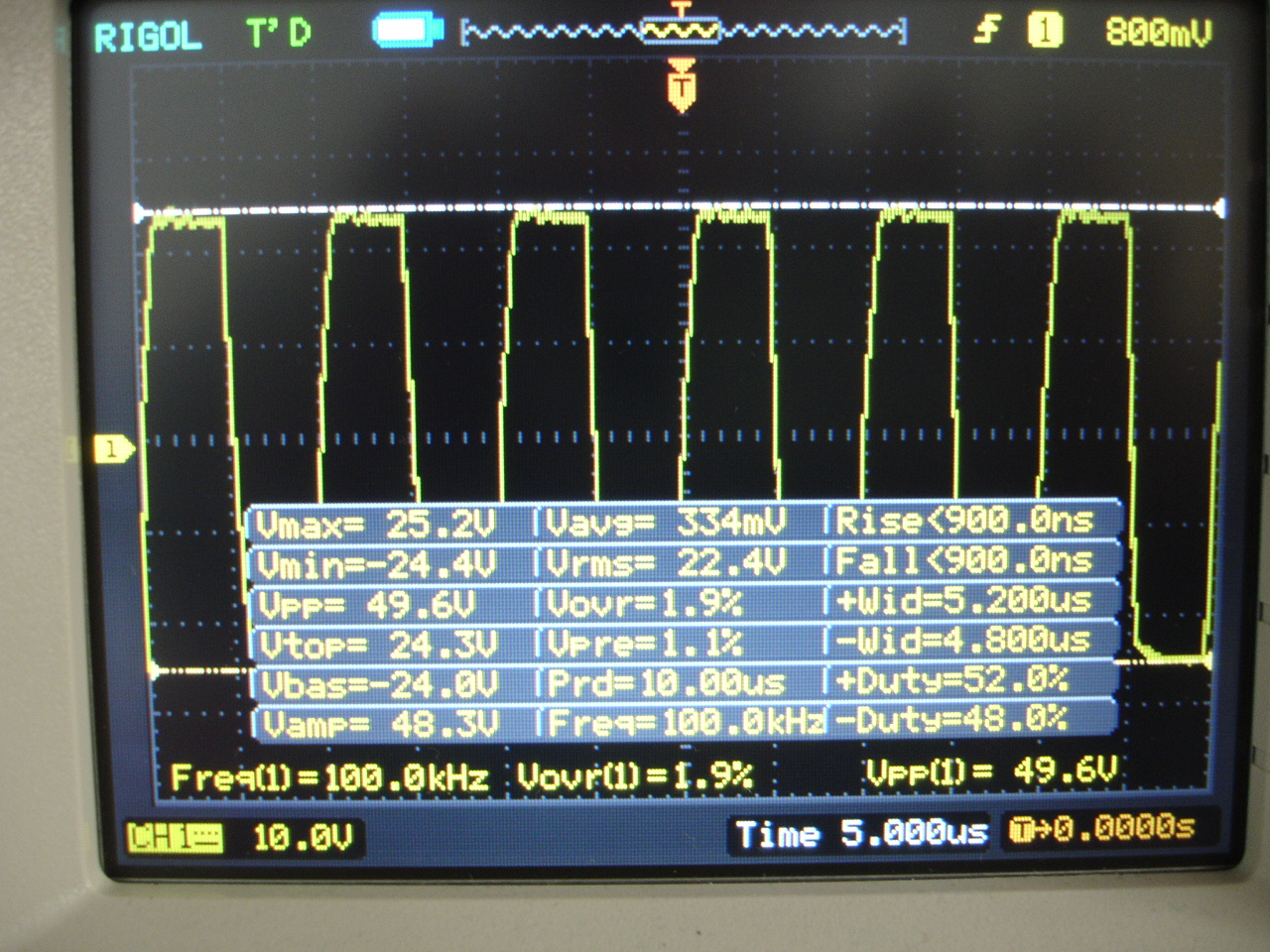Click the orange trigger position T marker
This screenshot has height=952, width=1270.
pyautogui.click(x=681, y=85)
